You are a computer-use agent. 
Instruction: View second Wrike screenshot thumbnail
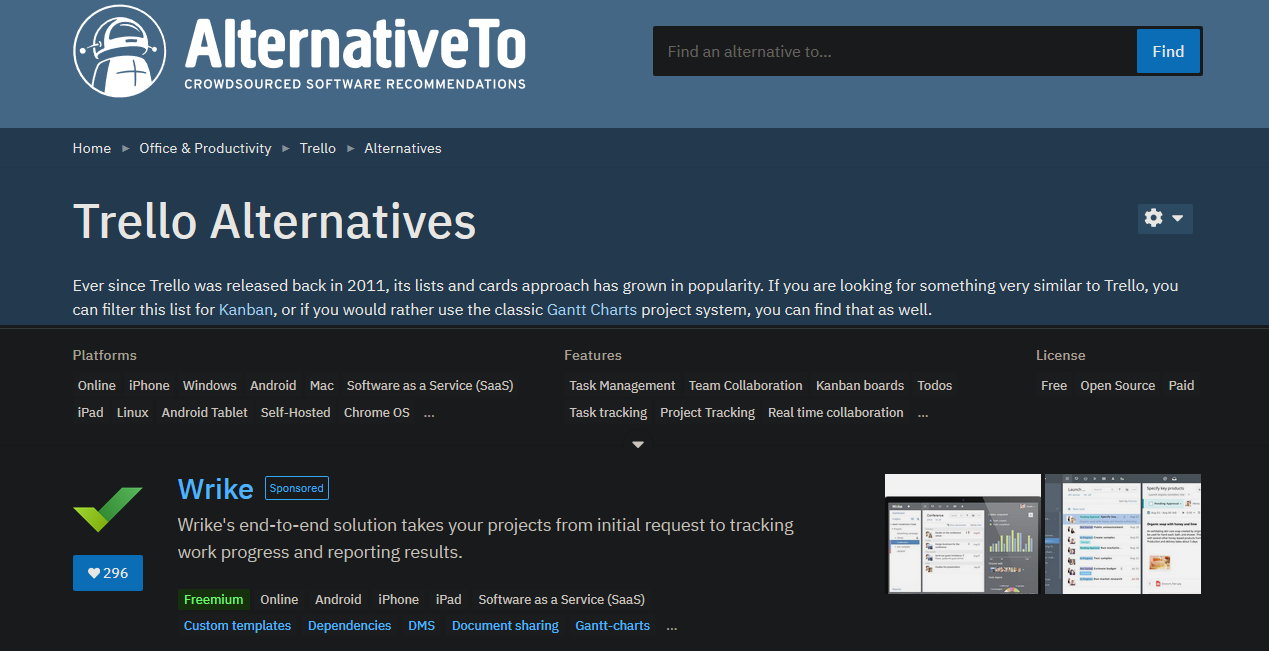tap(1123, 534)
